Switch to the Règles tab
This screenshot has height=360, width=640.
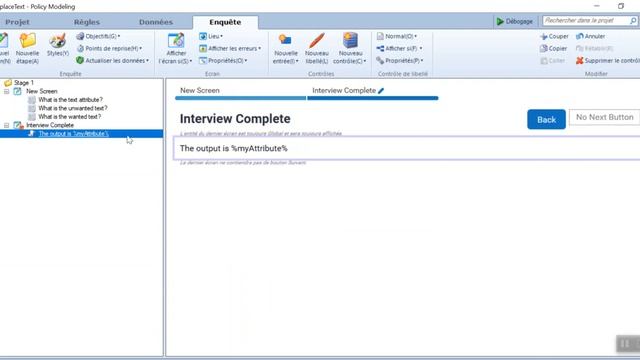[87, 22]
